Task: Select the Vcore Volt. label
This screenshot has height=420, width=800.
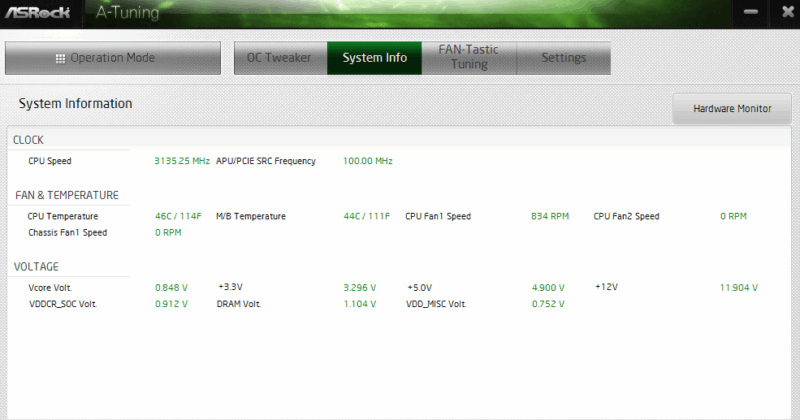Action: click(x=50, y=288)
